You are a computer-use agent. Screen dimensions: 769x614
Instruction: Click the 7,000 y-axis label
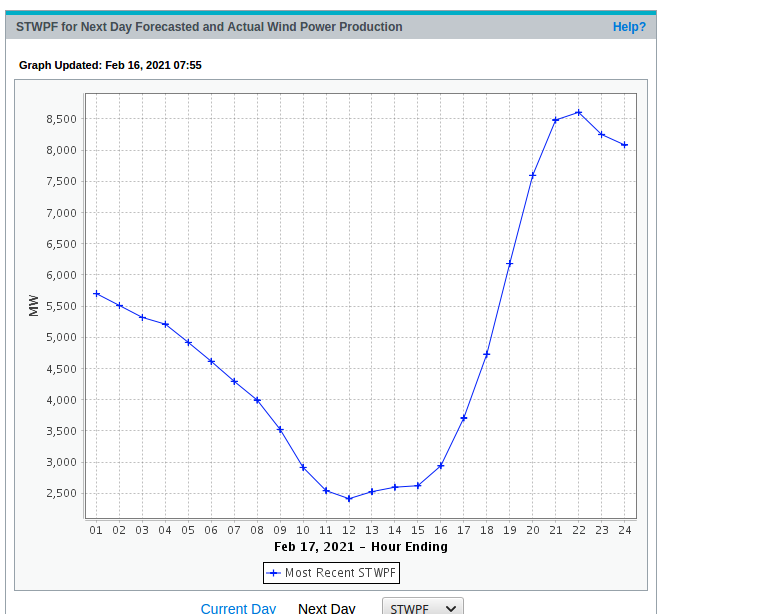point(62,213)
